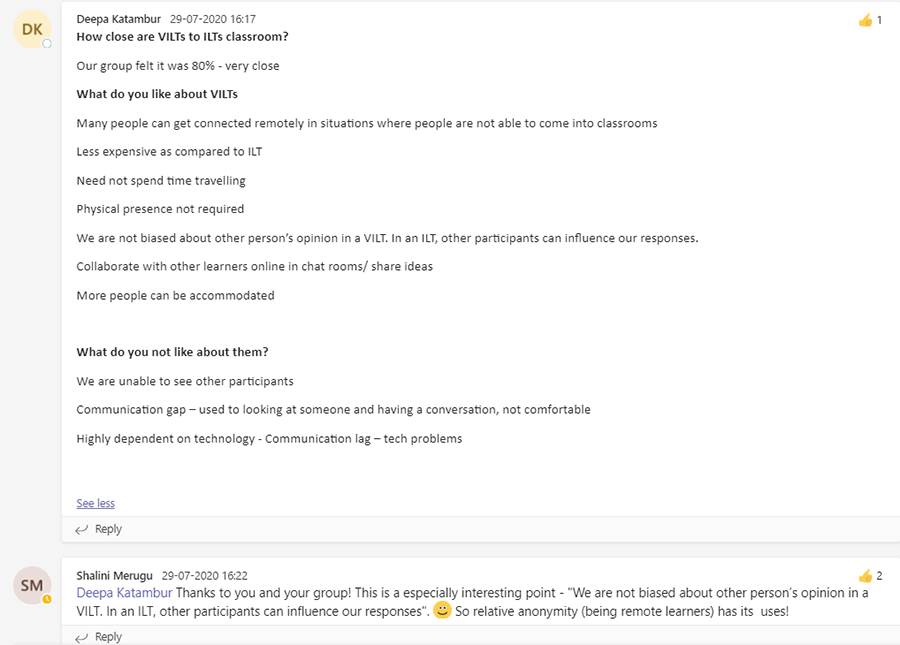
Task: Click the reply arrow icon under Shalini's comment
Action: [84, 636]
